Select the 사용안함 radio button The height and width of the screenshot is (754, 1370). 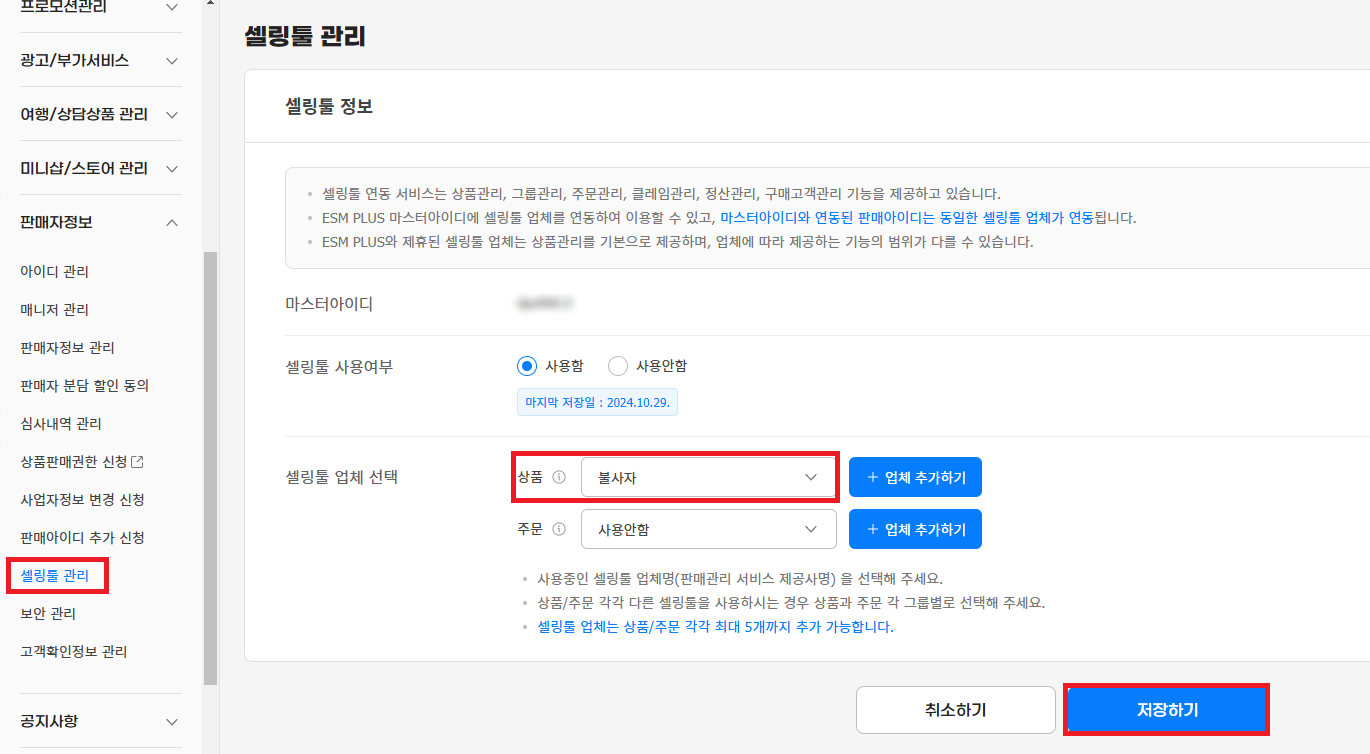pos(618,366)
